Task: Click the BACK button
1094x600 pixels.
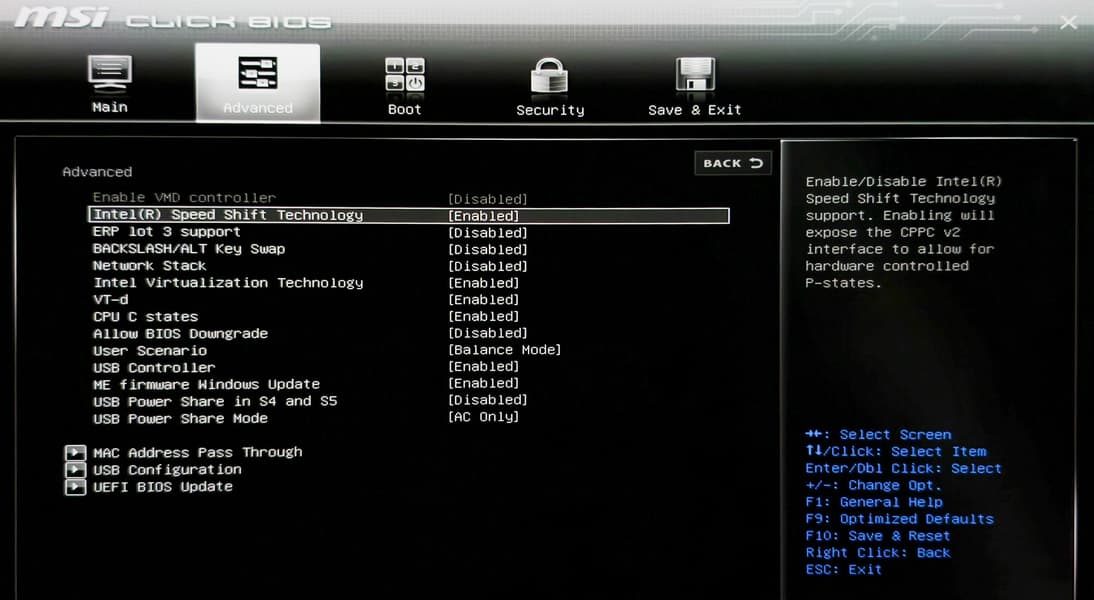Action: [733, 163]
